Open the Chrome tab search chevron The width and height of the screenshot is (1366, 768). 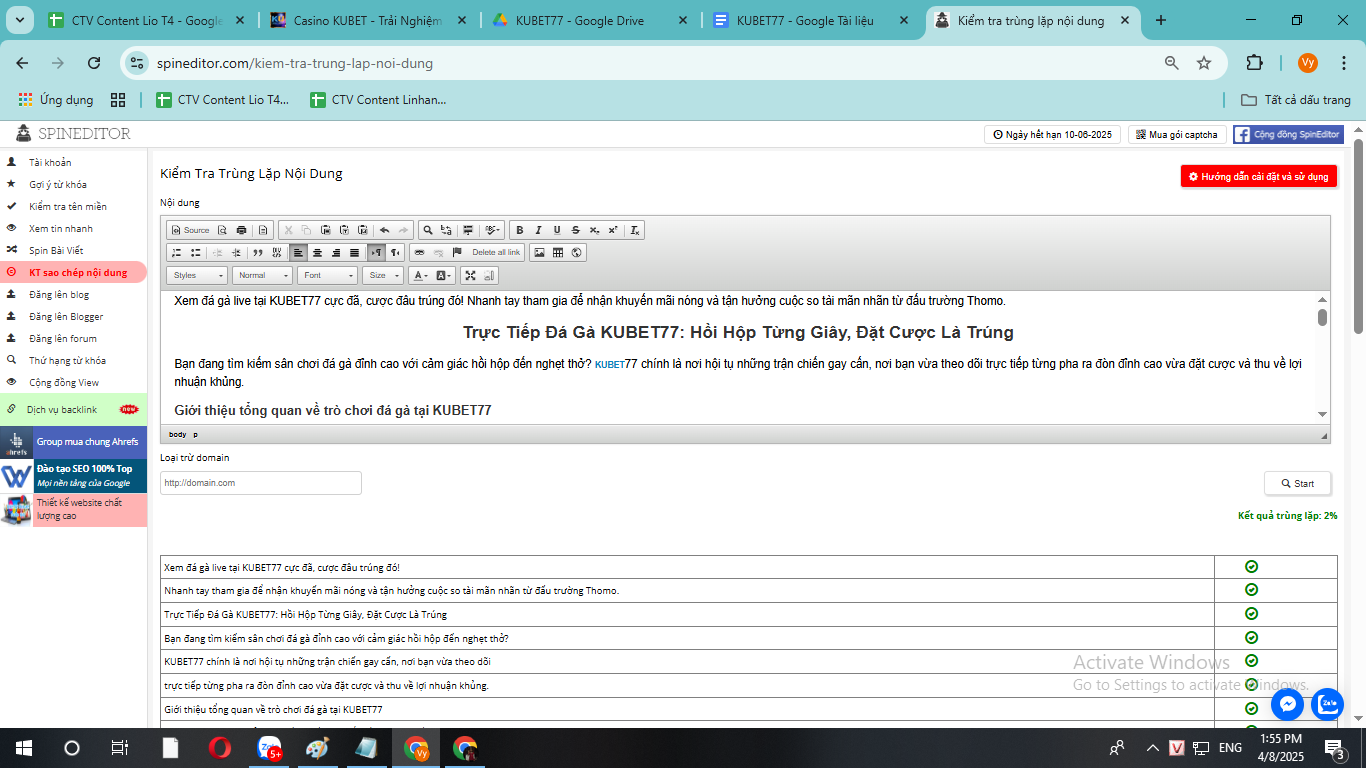pyautogui.click(x=20, y=20)
